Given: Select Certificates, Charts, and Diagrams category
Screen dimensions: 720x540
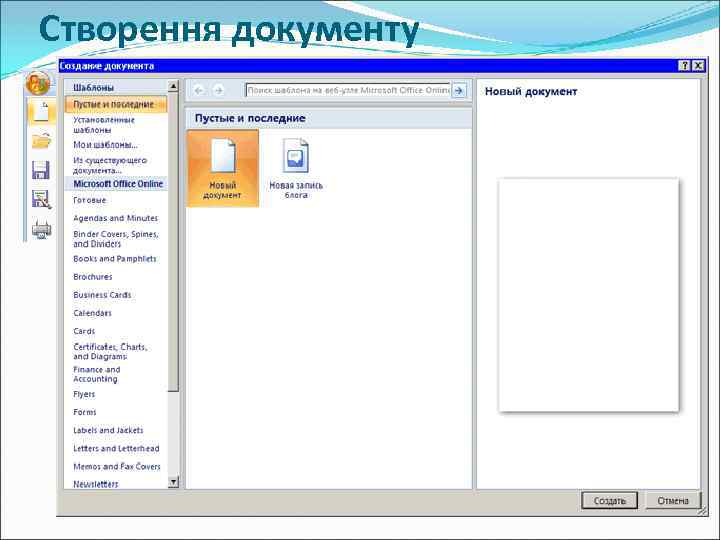Looking at the screenshot, I should click(x=110, y=352).
